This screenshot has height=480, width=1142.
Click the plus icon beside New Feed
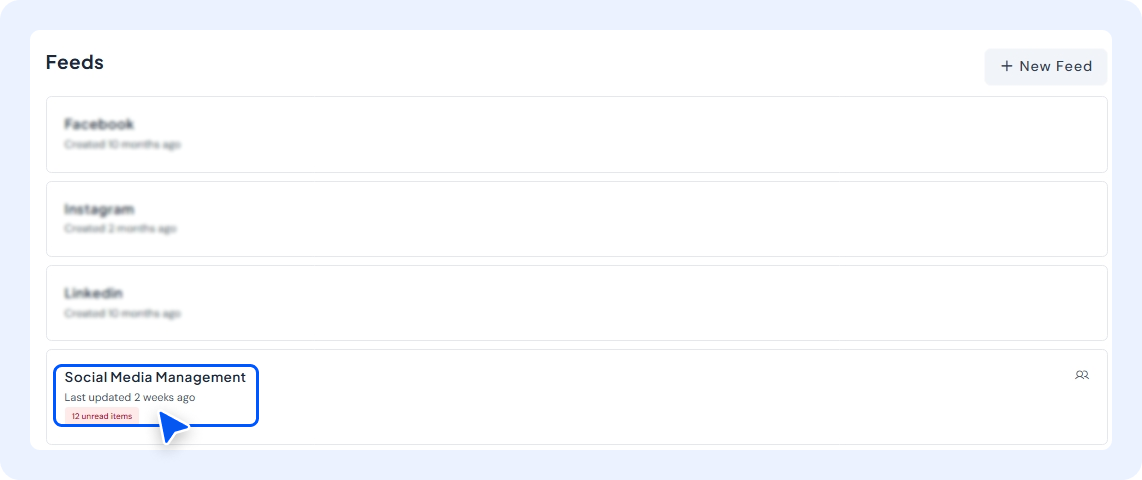click(1007, 66)
